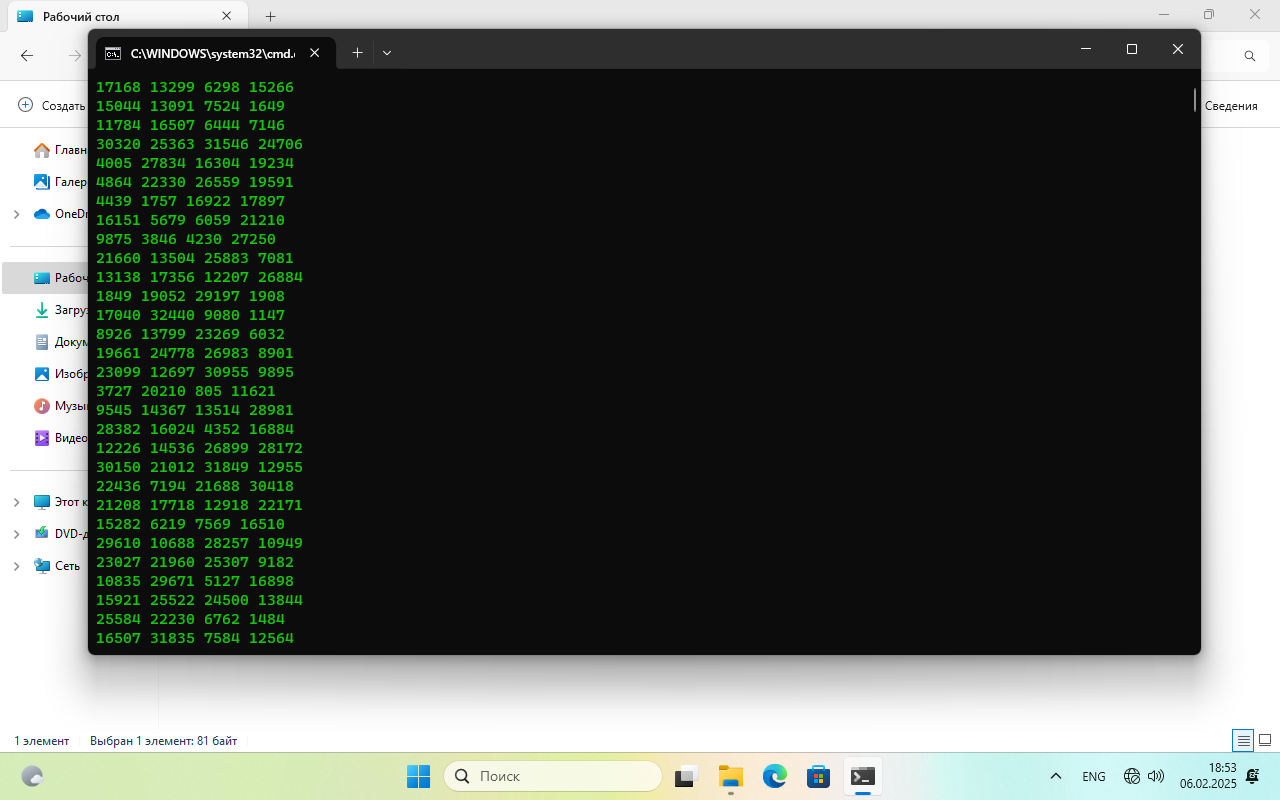Open Документы folder in sidebar
Screen dimensions: 1280x800
tap(60, 342)
